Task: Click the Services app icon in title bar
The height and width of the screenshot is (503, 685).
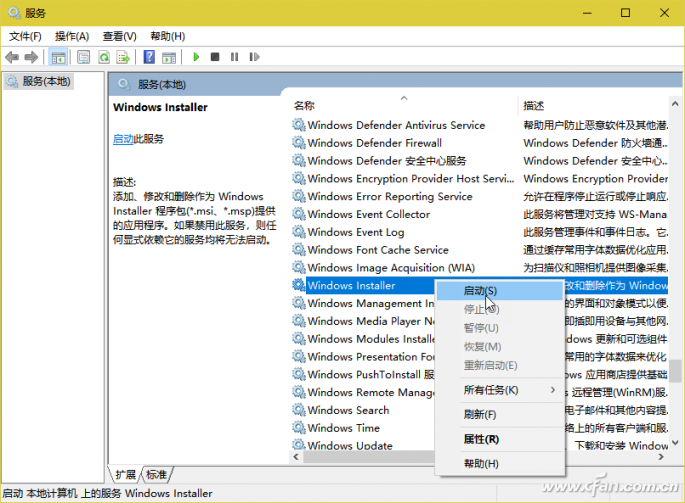Action: [14, 13]
